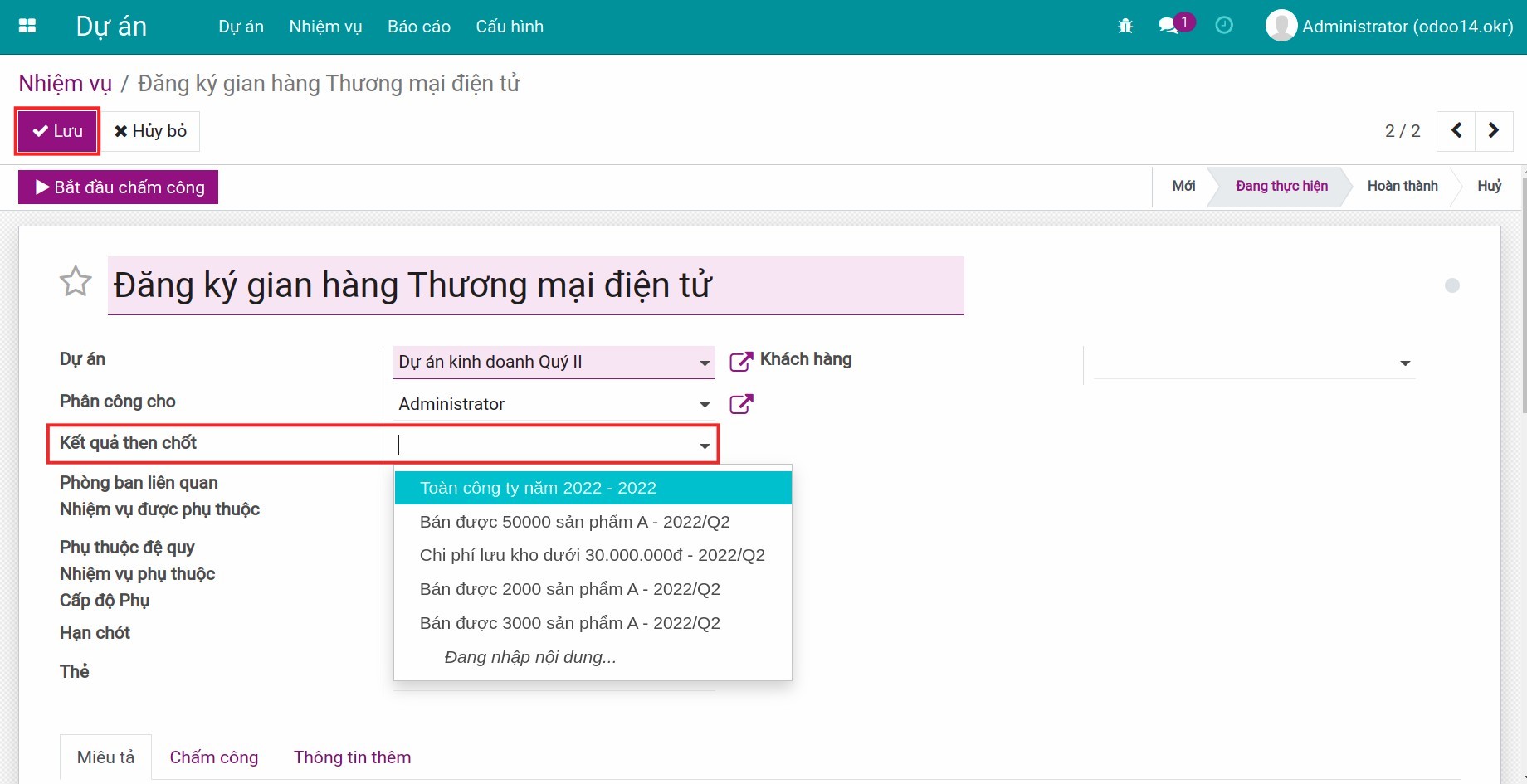The height and width of the screenshot is (784, 1527).
Task: Open the apps grid menu
Action: tap(27, 26)
